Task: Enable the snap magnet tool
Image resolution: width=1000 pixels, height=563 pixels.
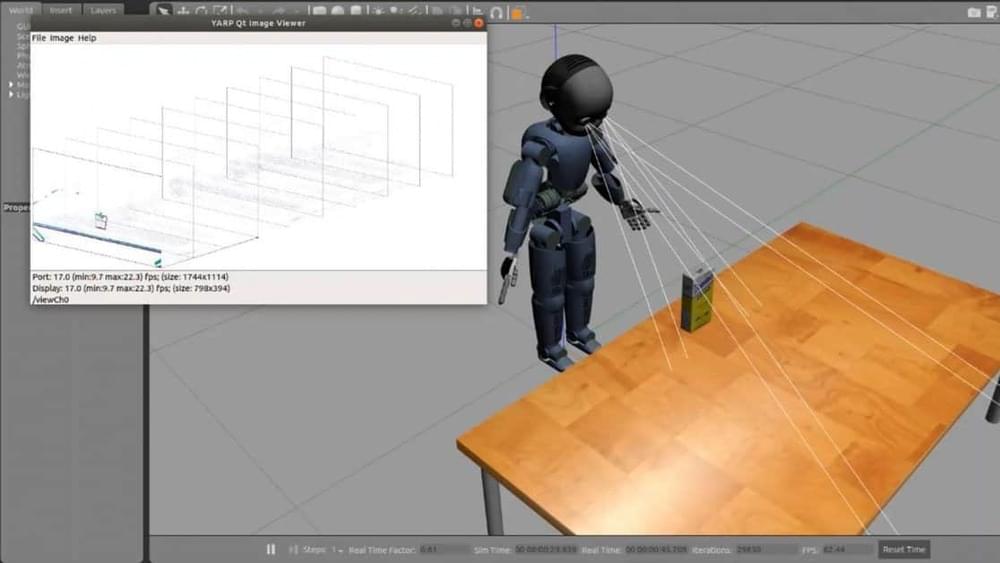Action: (497, 11)
